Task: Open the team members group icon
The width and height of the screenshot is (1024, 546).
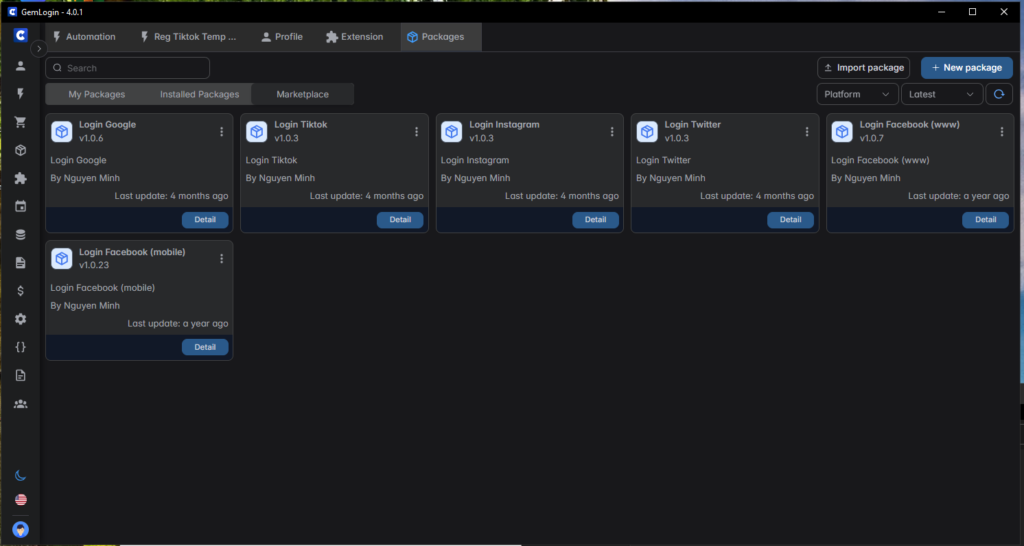Action: 20,404
